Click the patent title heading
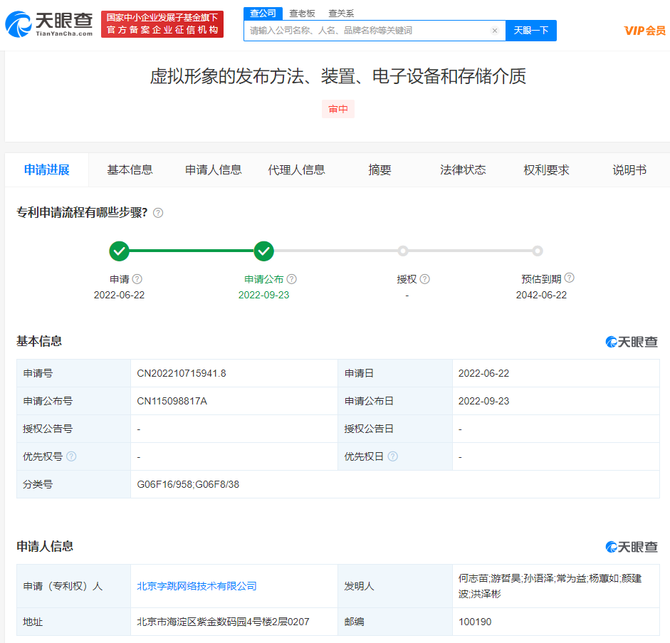 (338, 76)
